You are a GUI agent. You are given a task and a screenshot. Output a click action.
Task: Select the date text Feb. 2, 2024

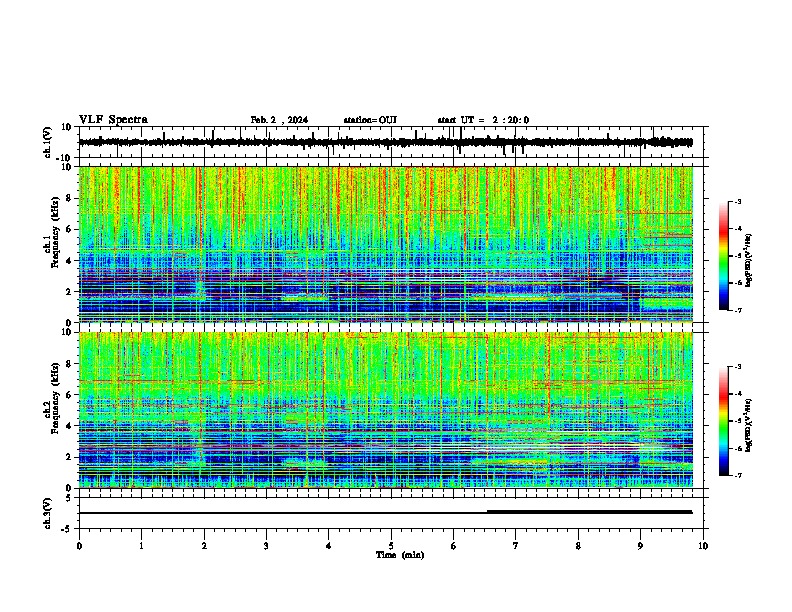click(x=279, y=120)
